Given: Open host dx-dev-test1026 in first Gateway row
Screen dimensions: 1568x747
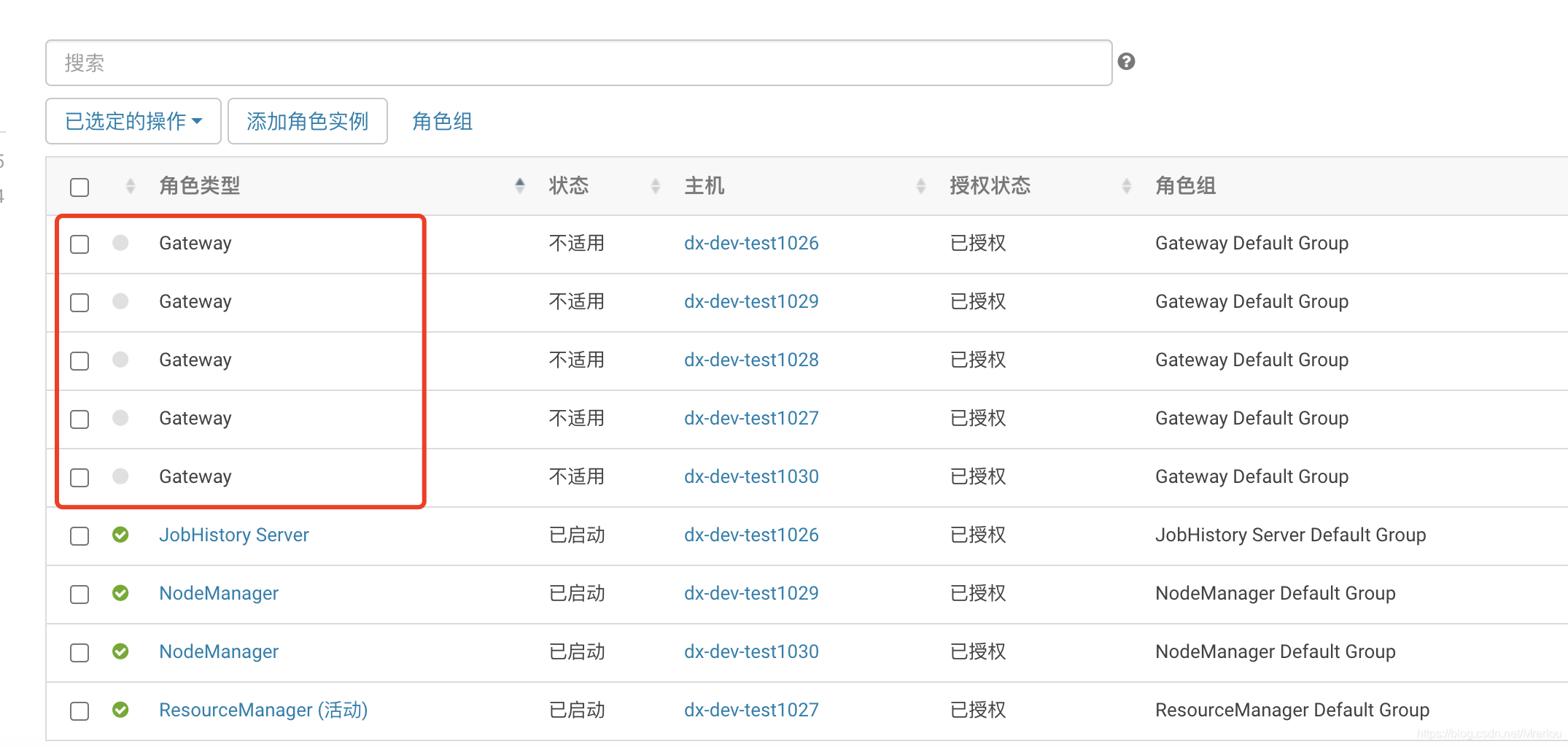Looking at the screenshot, I should (x=751, y=243).
